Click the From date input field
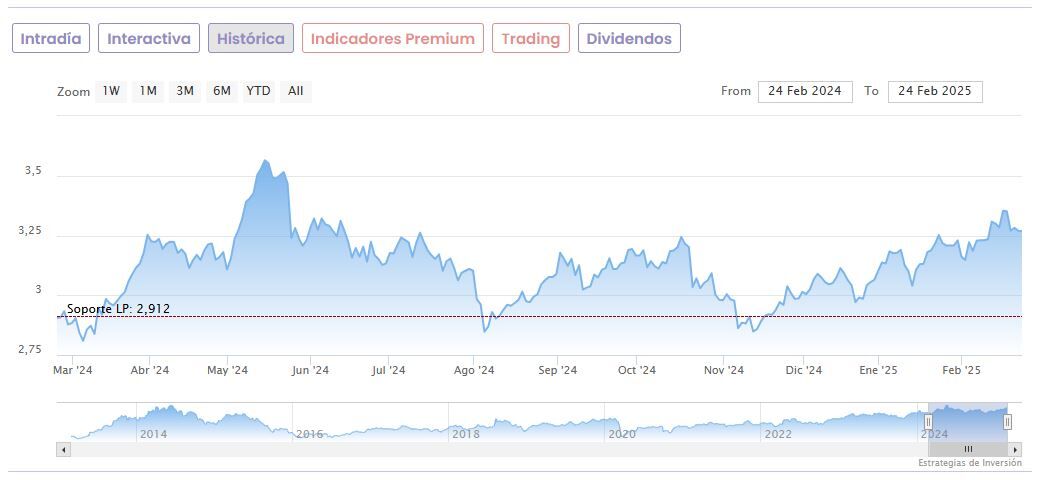1041x480 pixels. coord(805,91)
